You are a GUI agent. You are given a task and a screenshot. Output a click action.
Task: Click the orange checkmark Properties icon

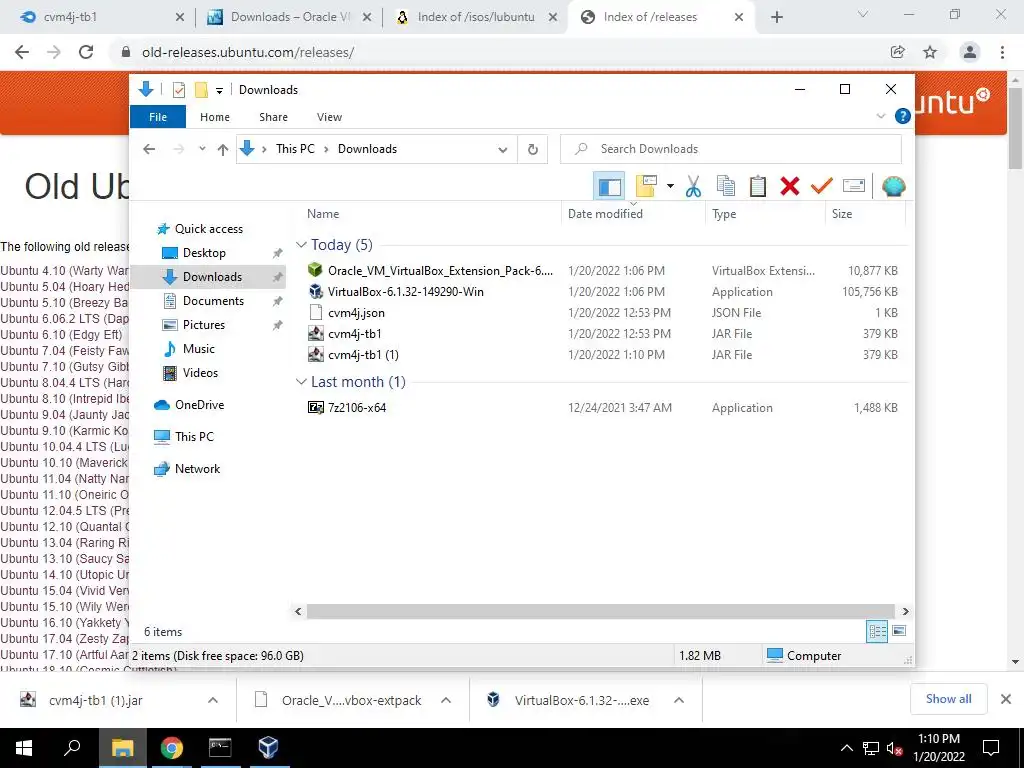(x=822, y=187)
